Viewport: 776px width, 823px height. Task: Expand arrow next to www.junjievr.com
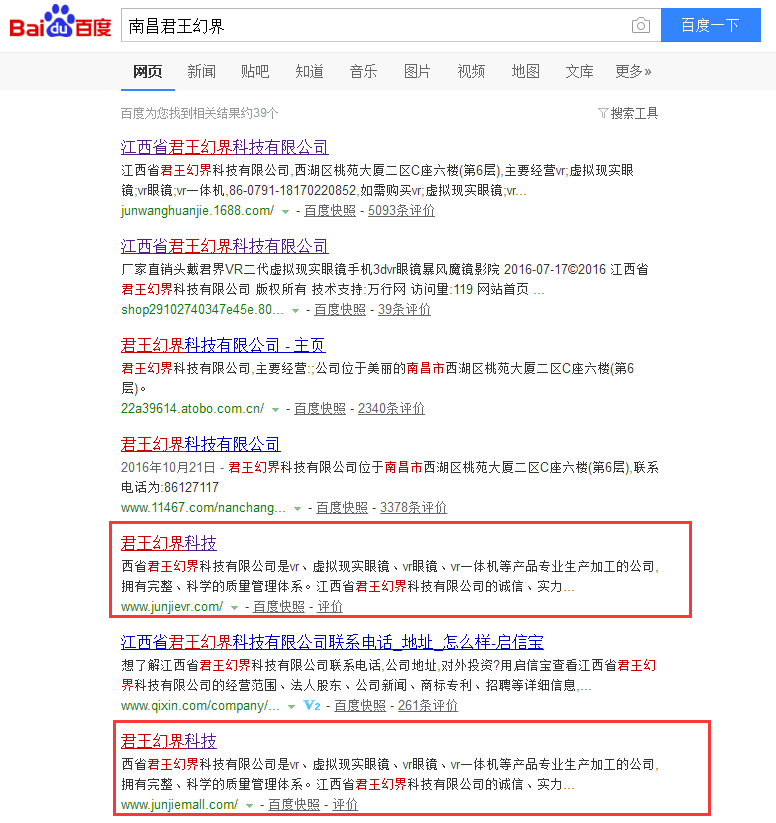(x=234, y=608)
